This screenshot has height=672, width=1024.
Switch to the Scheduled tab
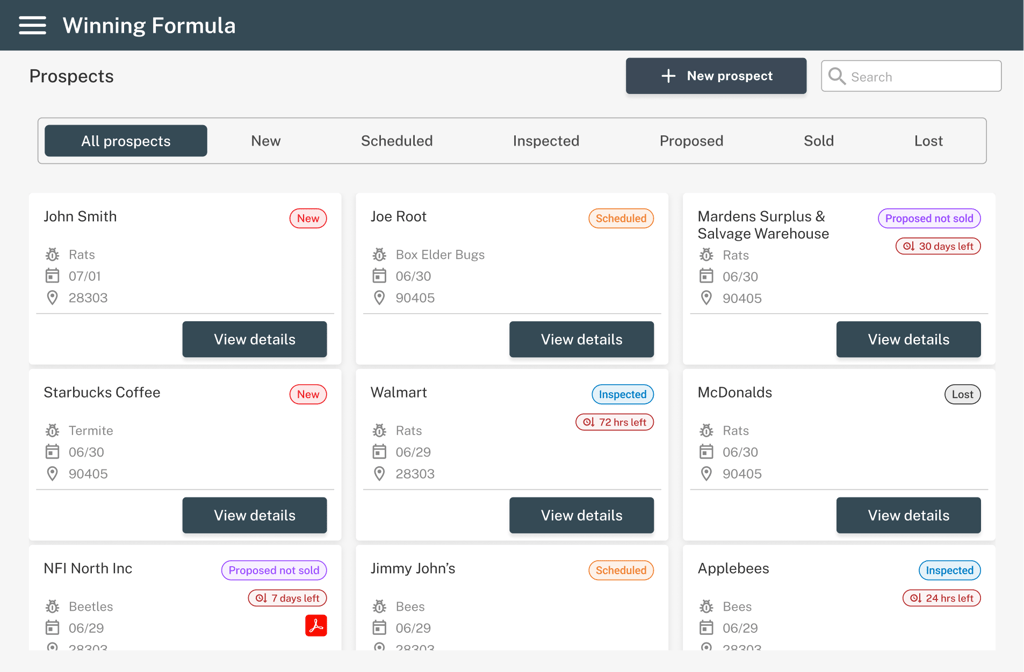[x=397, y=141]
